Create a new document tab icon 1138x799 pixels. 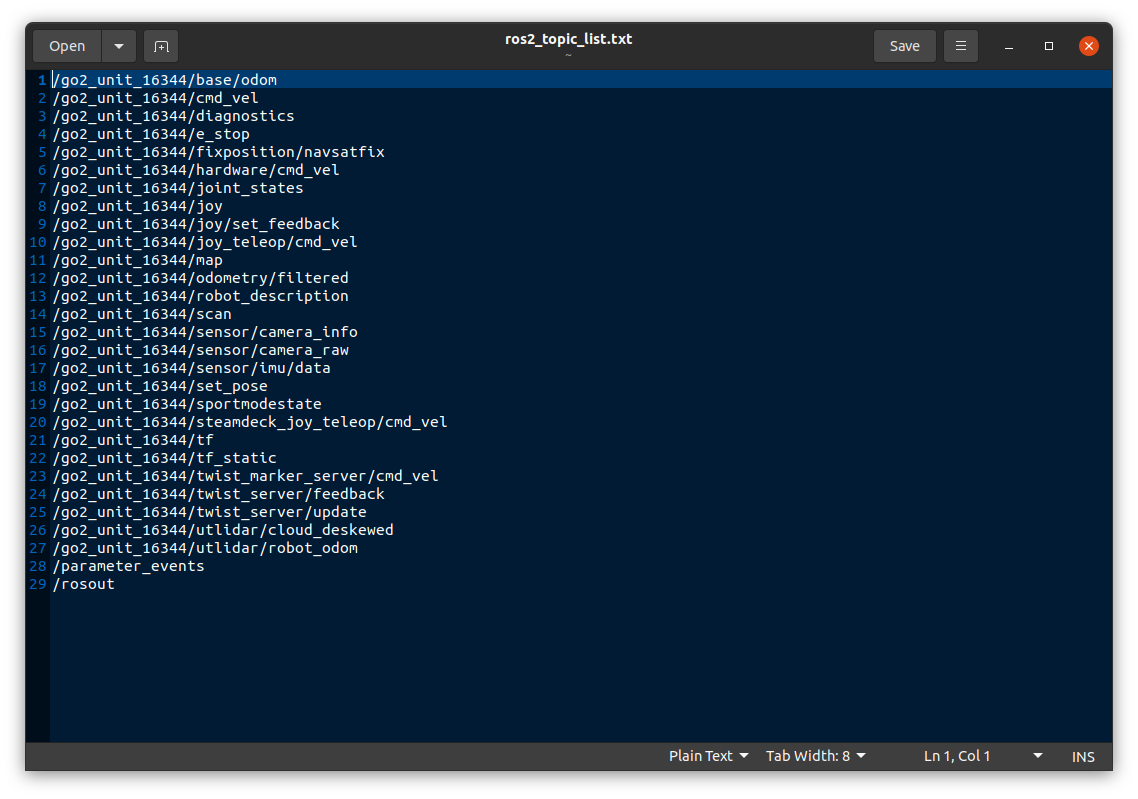point(161,46)
